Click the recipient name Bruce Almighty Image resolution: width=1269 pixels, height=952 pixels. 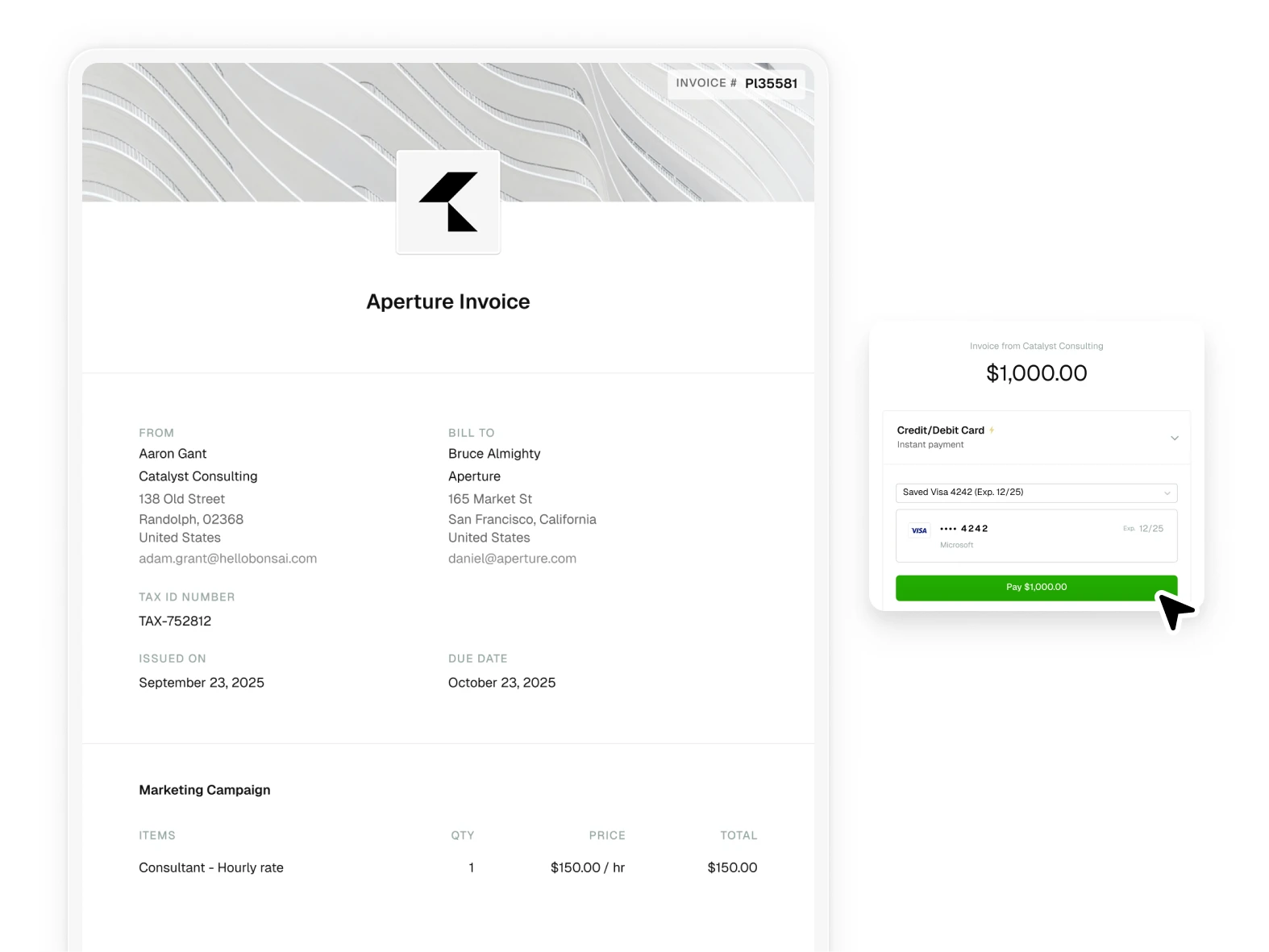click(x=494, y=454)
